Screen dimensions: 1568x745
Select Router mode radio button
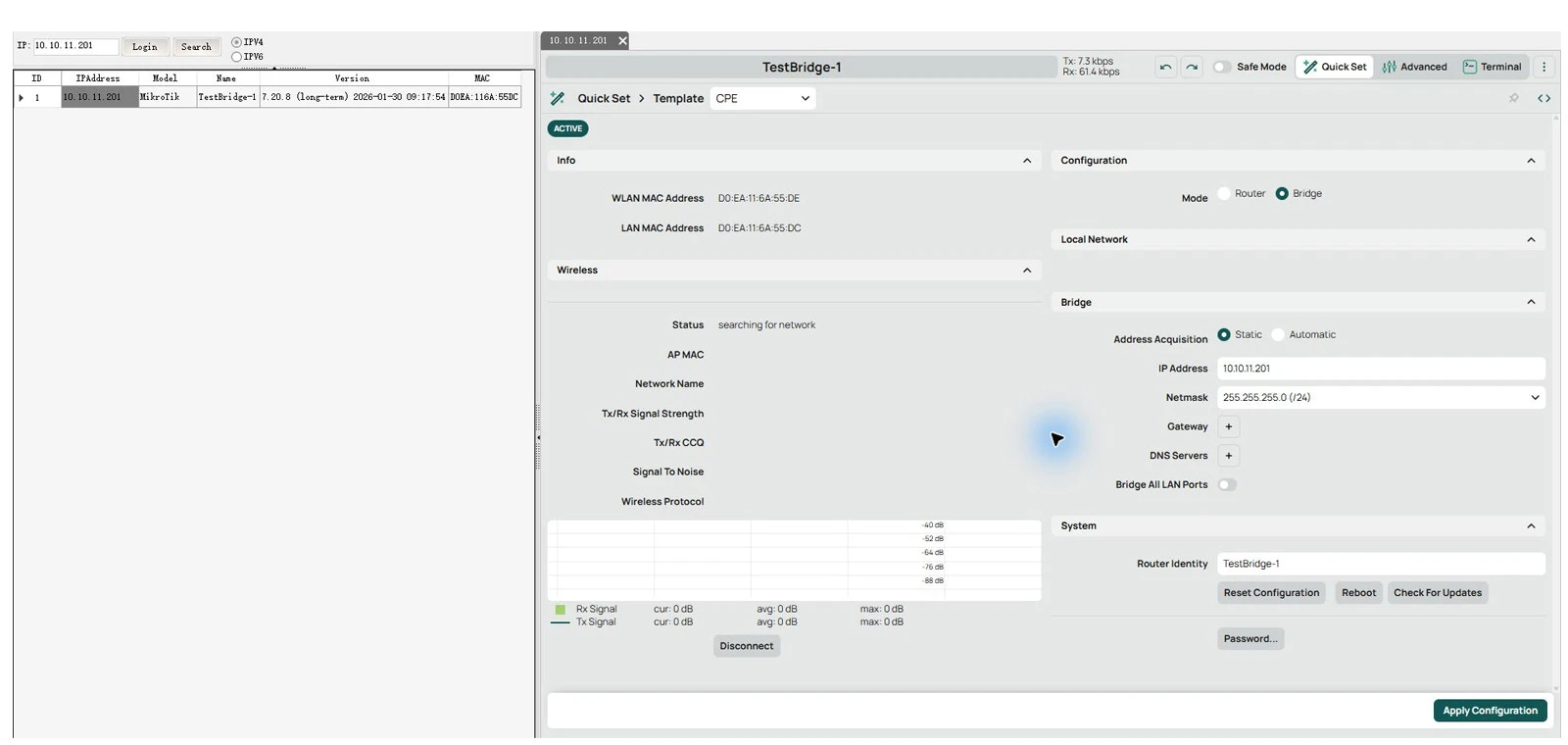pos(1224,193)
